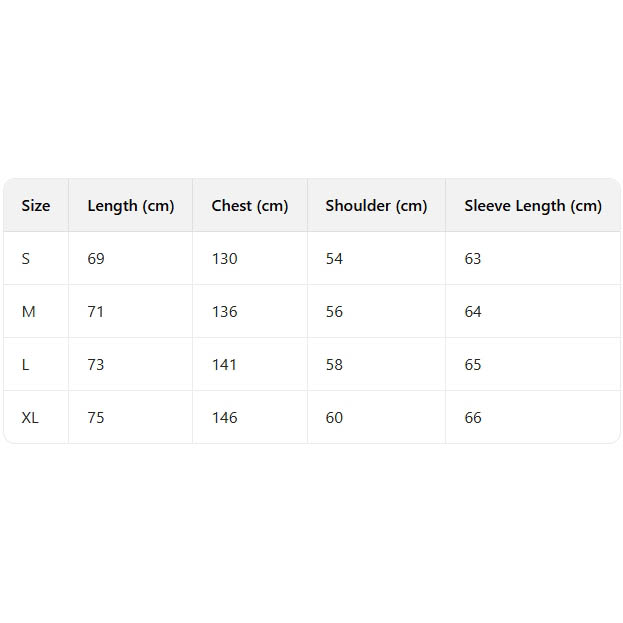Click the XL size row label
623x623 pixels.
point(30,418)
